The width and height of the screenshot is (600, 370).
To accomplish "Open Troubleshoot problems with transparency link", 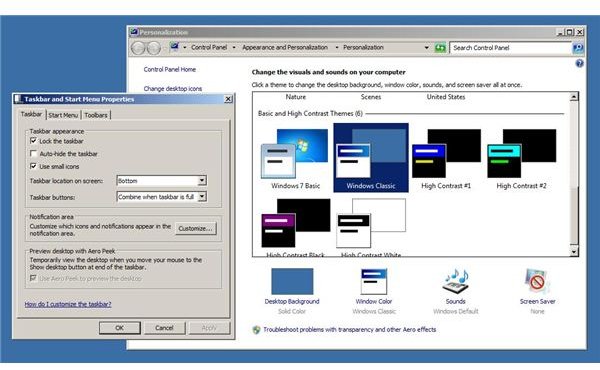I will tap(349, 329).
